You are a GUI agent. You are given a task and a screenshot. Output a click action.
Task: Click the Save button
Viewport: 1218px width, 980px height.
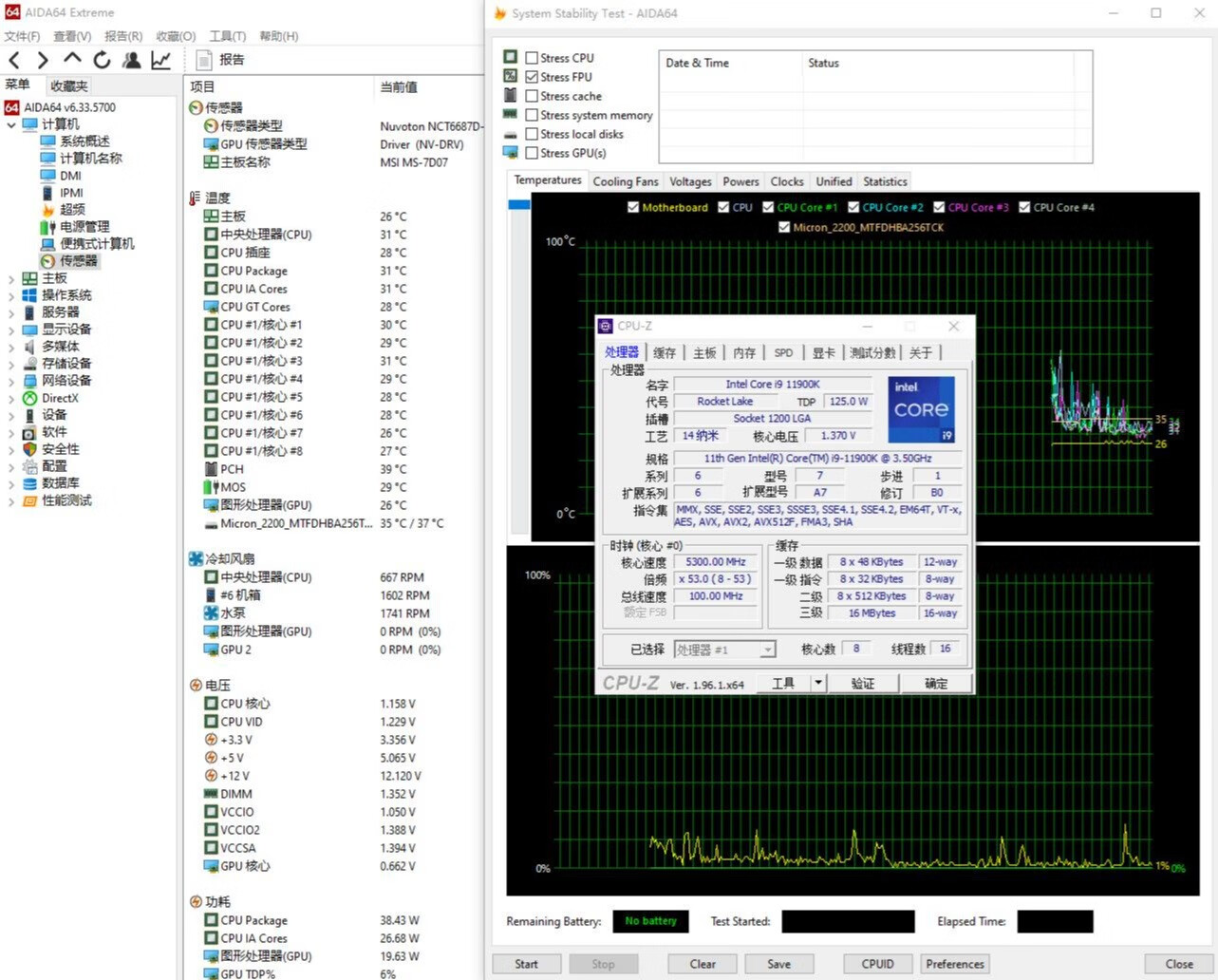(778, 964)
